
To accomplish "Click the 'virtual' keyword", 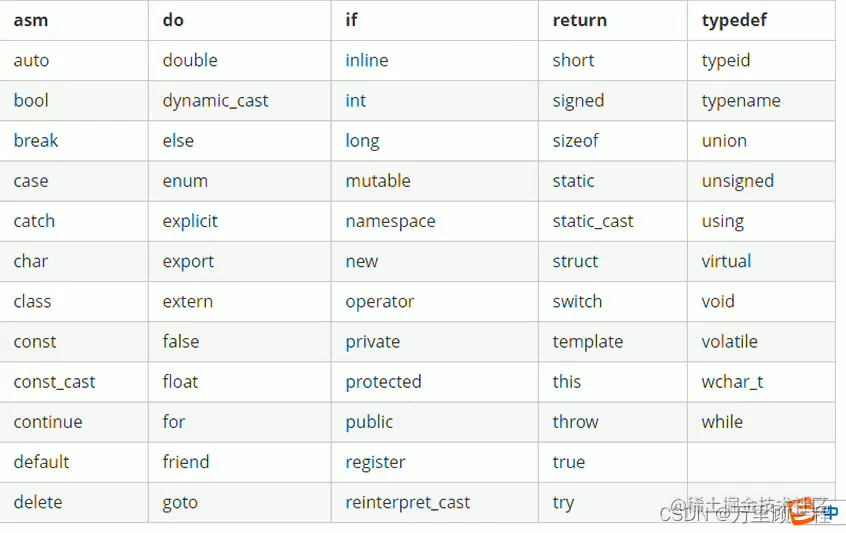I will (726, 261).
